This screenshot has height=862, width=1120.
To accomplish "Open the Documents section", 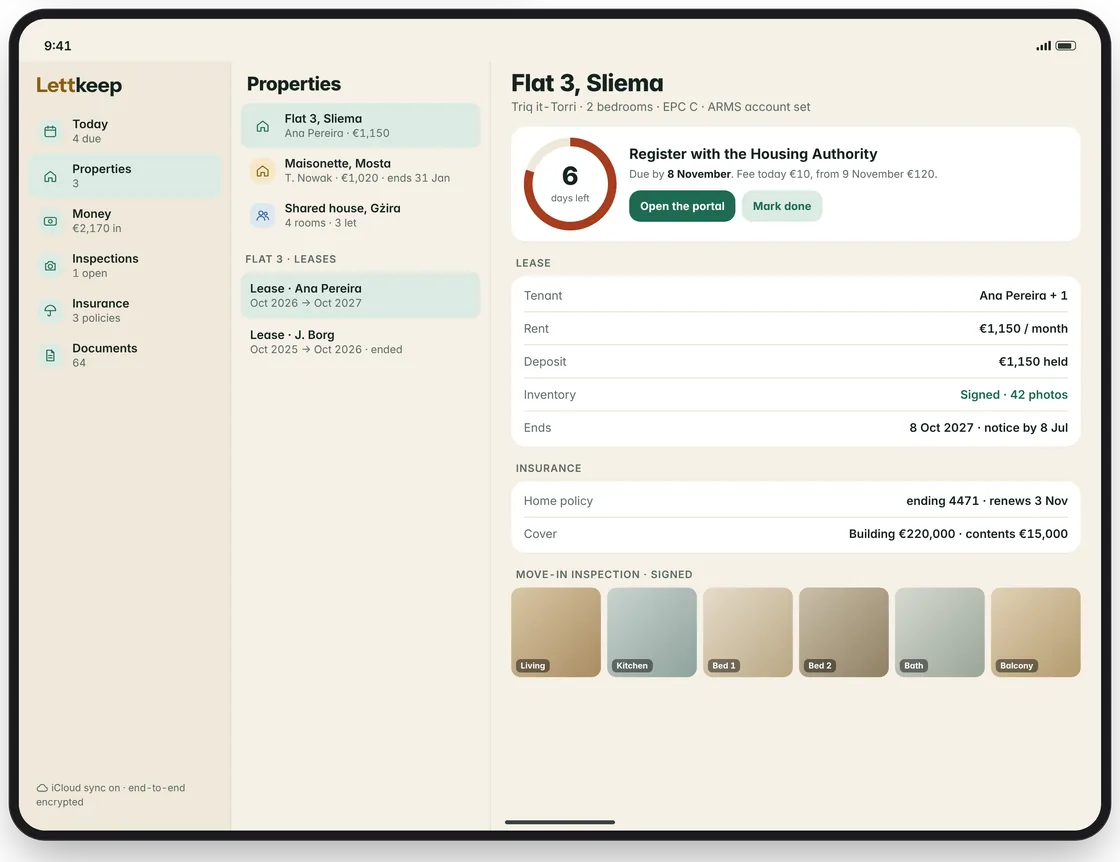I will click(x=126, y=356).
